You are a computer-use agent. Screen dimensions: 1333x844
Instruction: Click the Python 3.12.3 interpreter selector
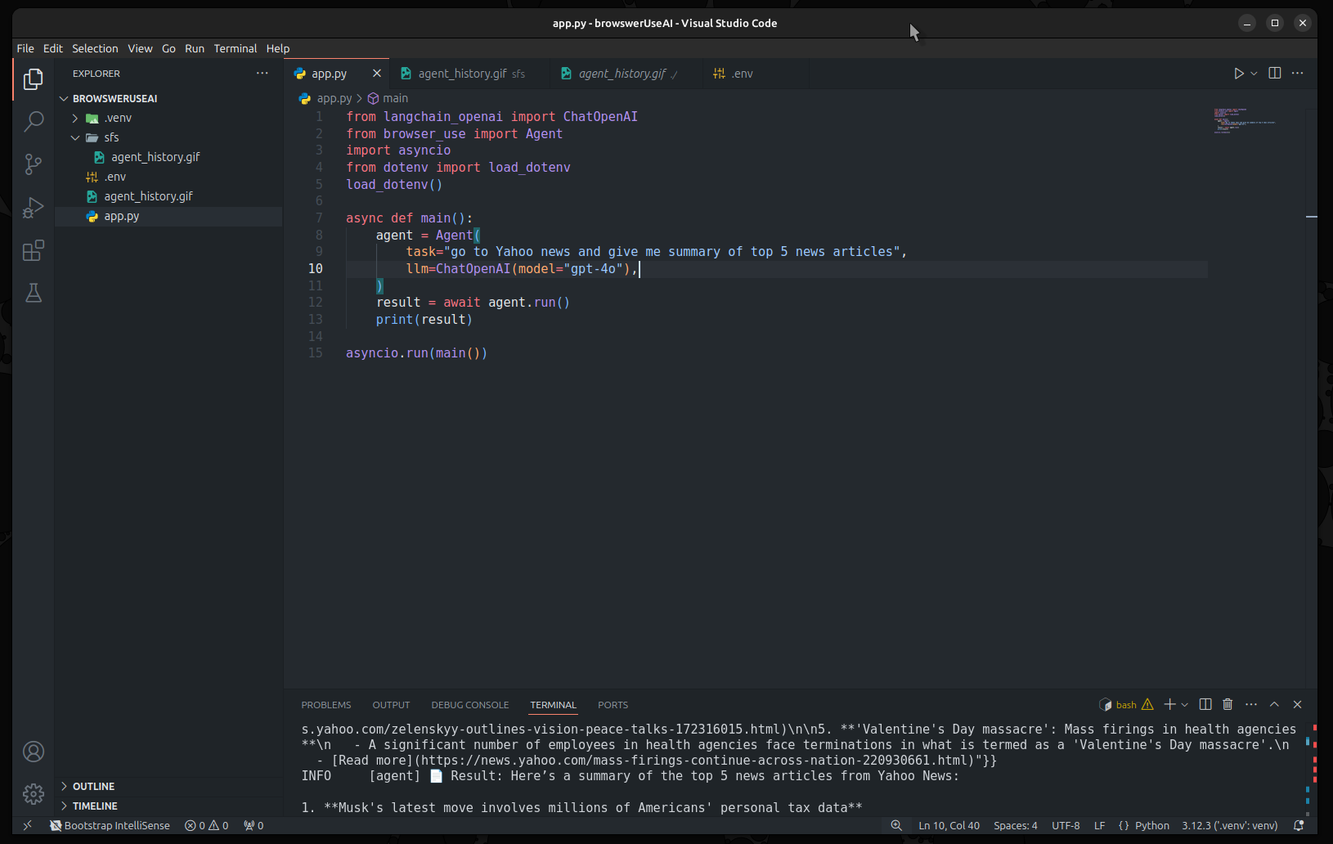coord(1230,826)
